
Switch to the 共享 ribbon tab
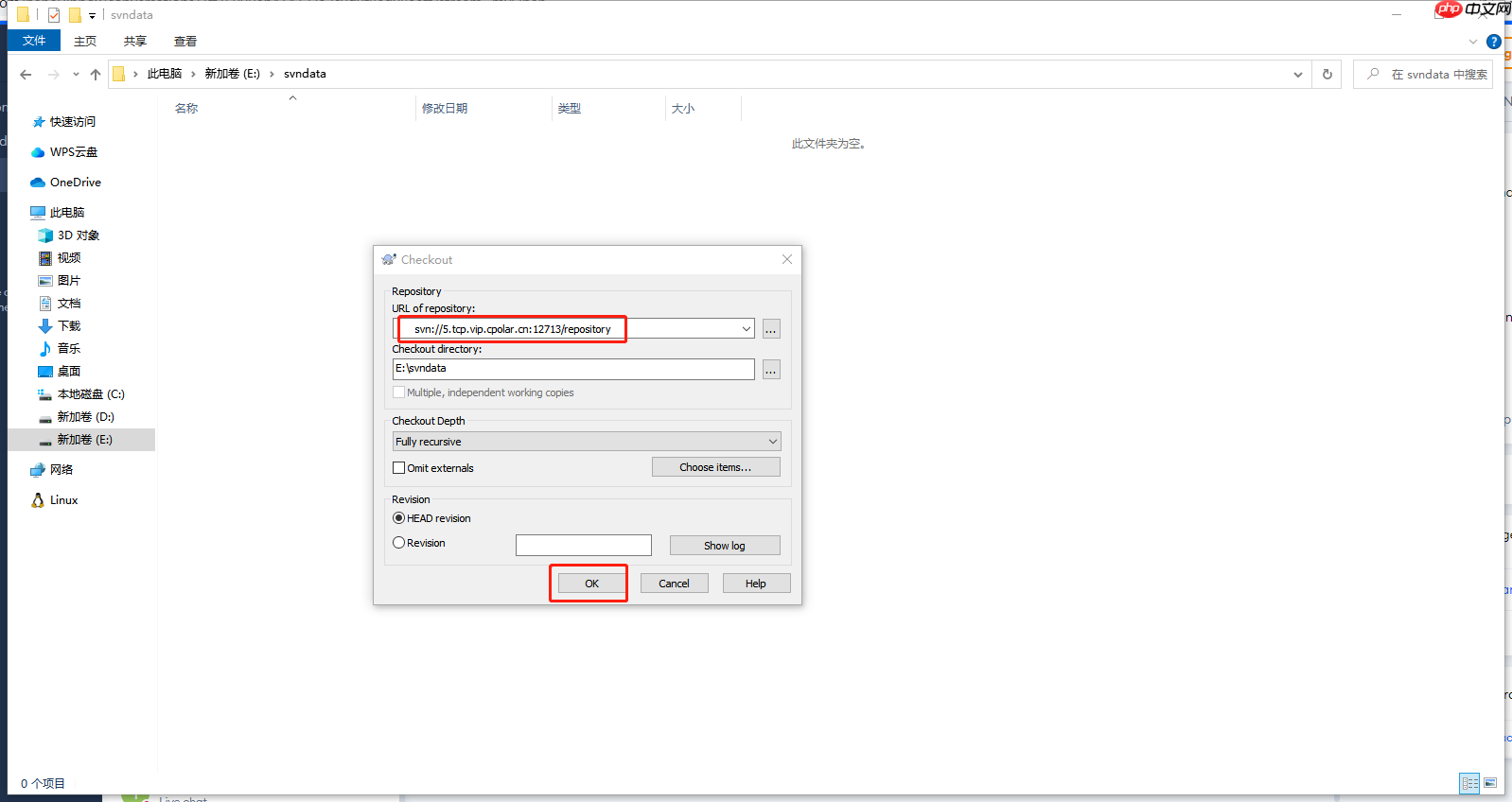click(x=135, y=41)
